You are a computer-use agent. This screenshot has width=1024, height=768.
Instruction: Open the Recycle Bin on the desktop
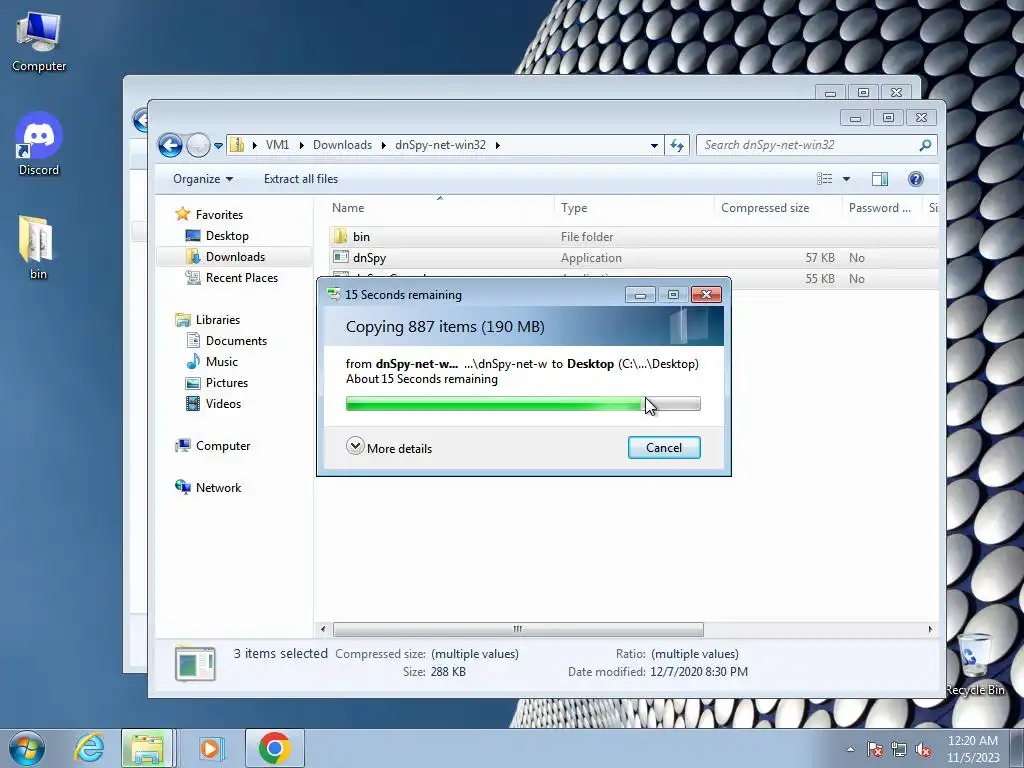click(x=975, y=664)
